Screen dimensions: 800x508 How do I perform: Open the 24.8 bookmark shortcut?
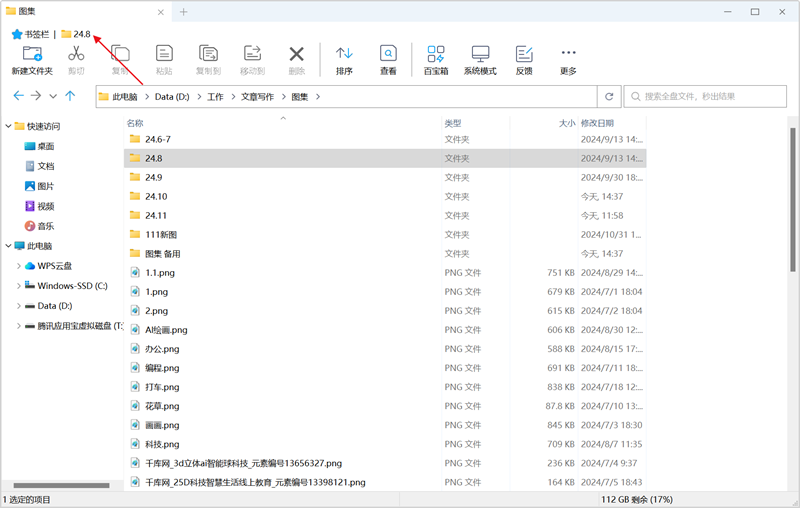76,34
